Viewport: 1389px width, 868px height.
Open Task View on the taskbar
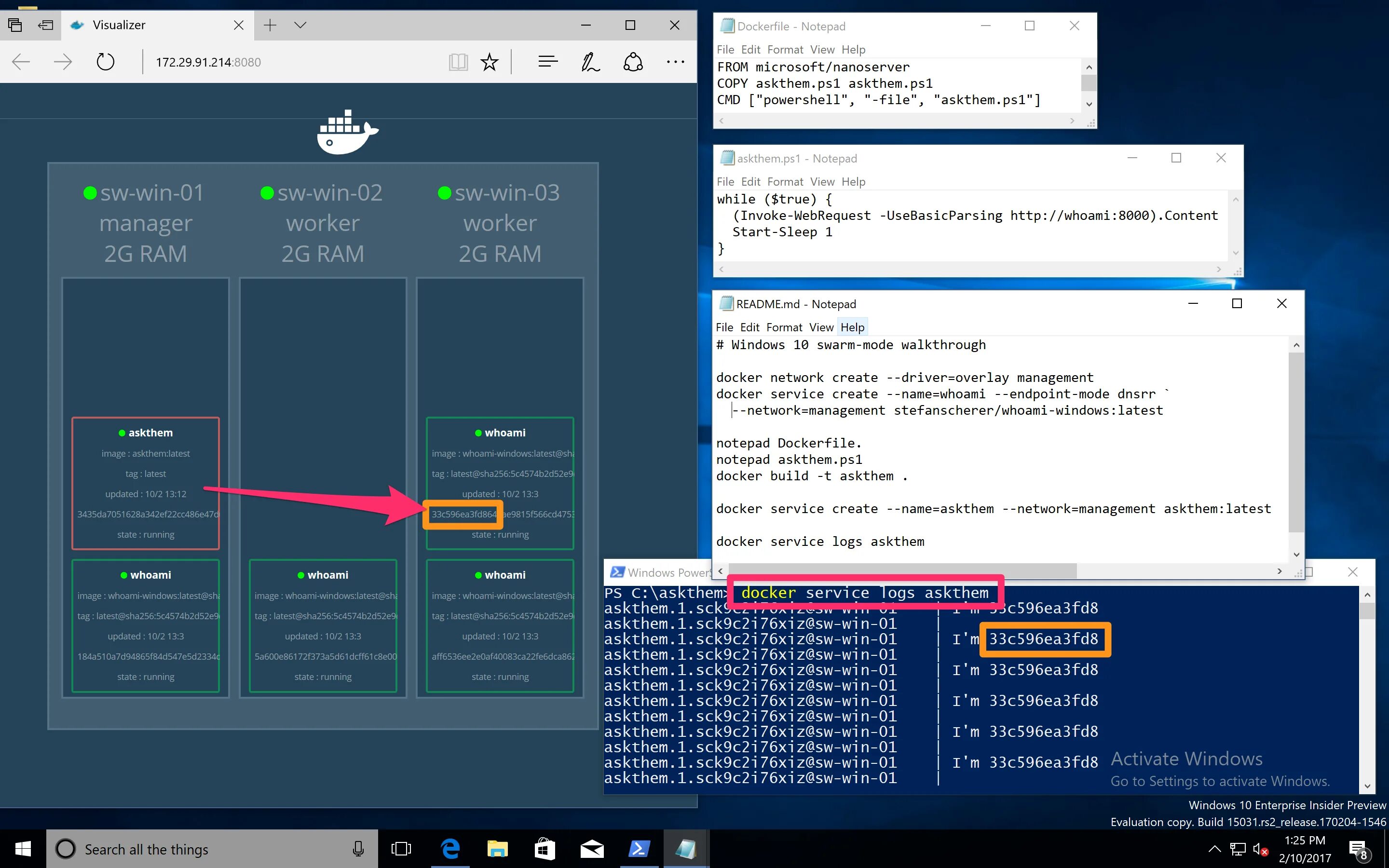[401, 849]
